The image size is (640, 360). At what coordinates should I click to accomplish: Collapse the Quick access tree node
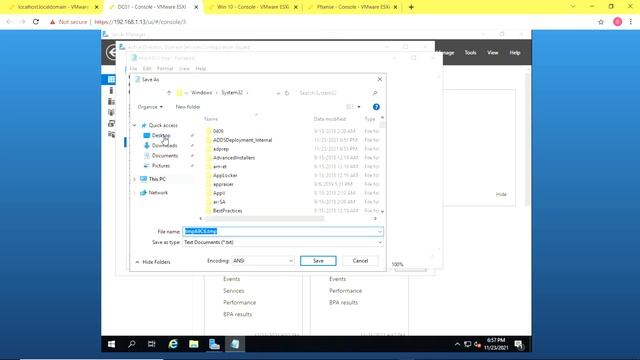pos(134,125)
